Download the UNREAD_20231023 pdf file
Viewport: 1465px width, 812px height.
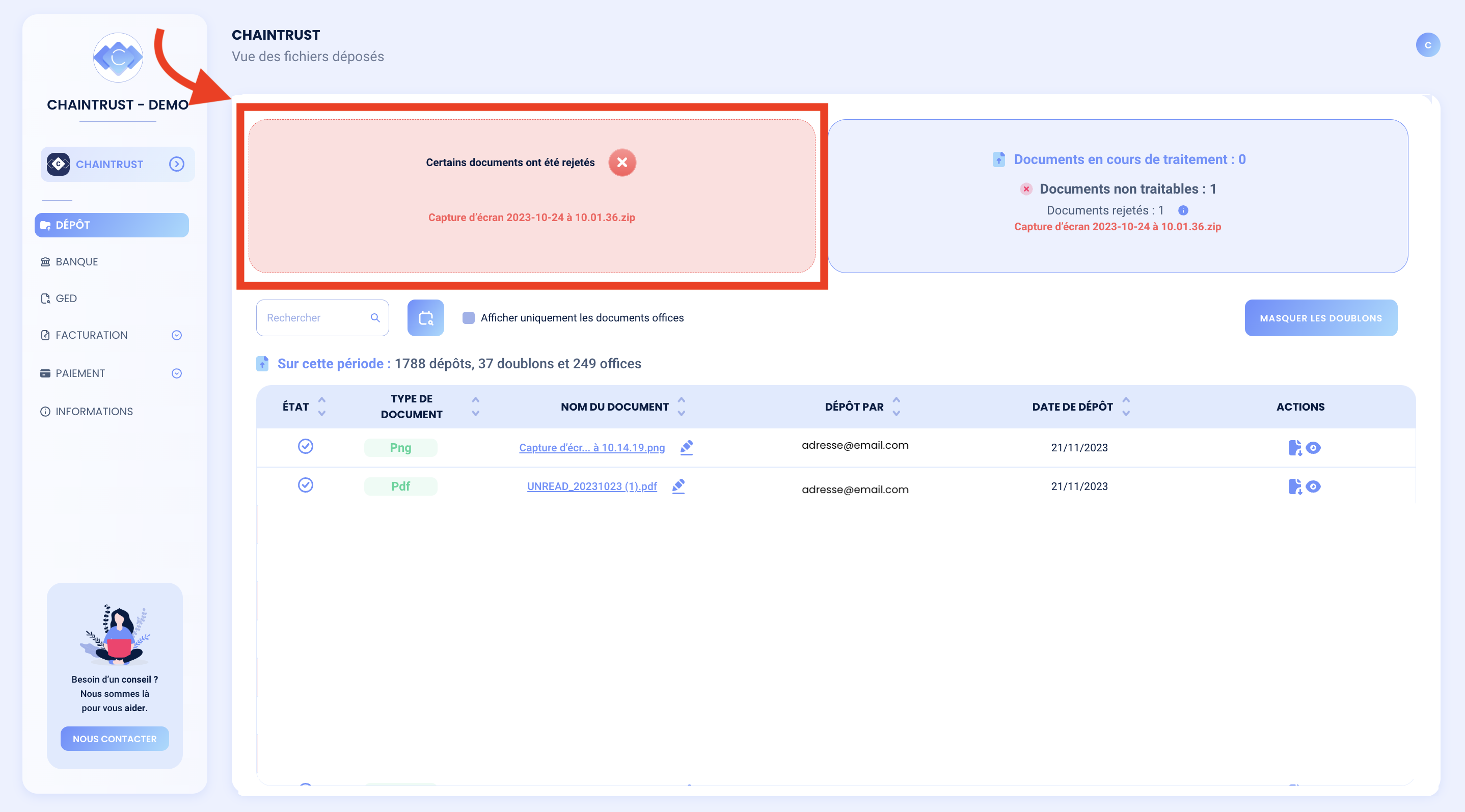tap(1294, 486)
